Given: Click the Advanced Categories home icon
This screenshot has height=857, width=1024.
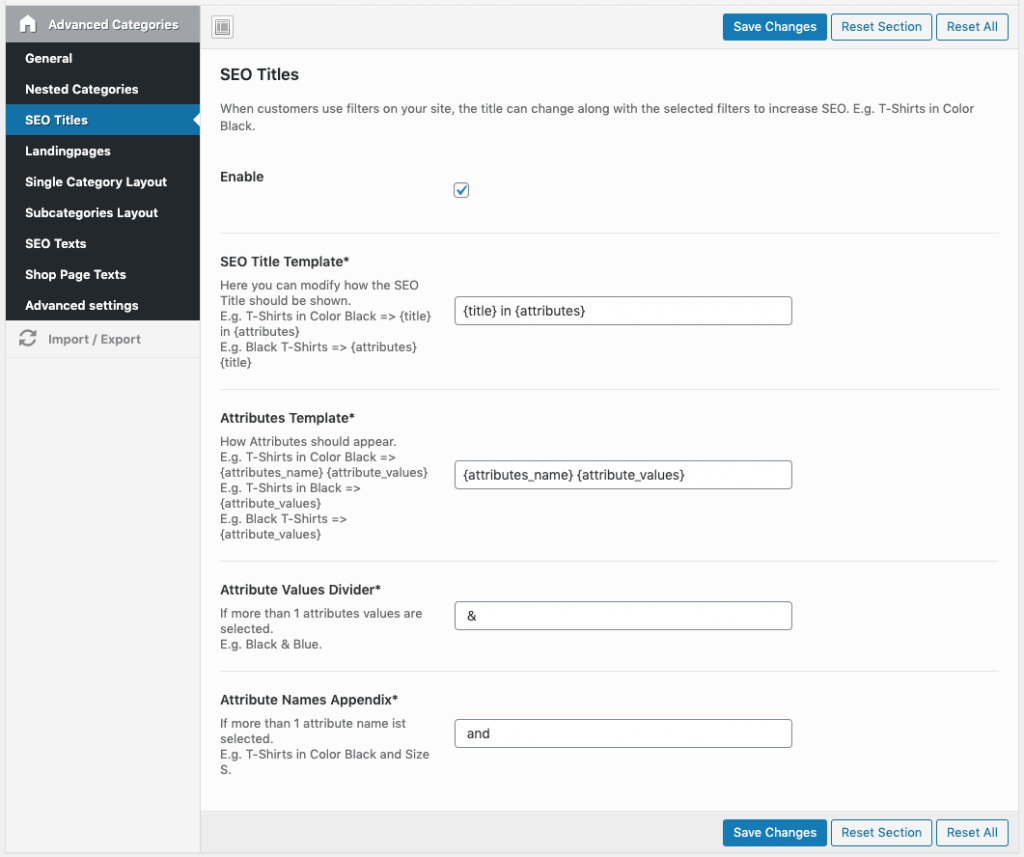Looking at the screenshot, I should tap(27, 25).
